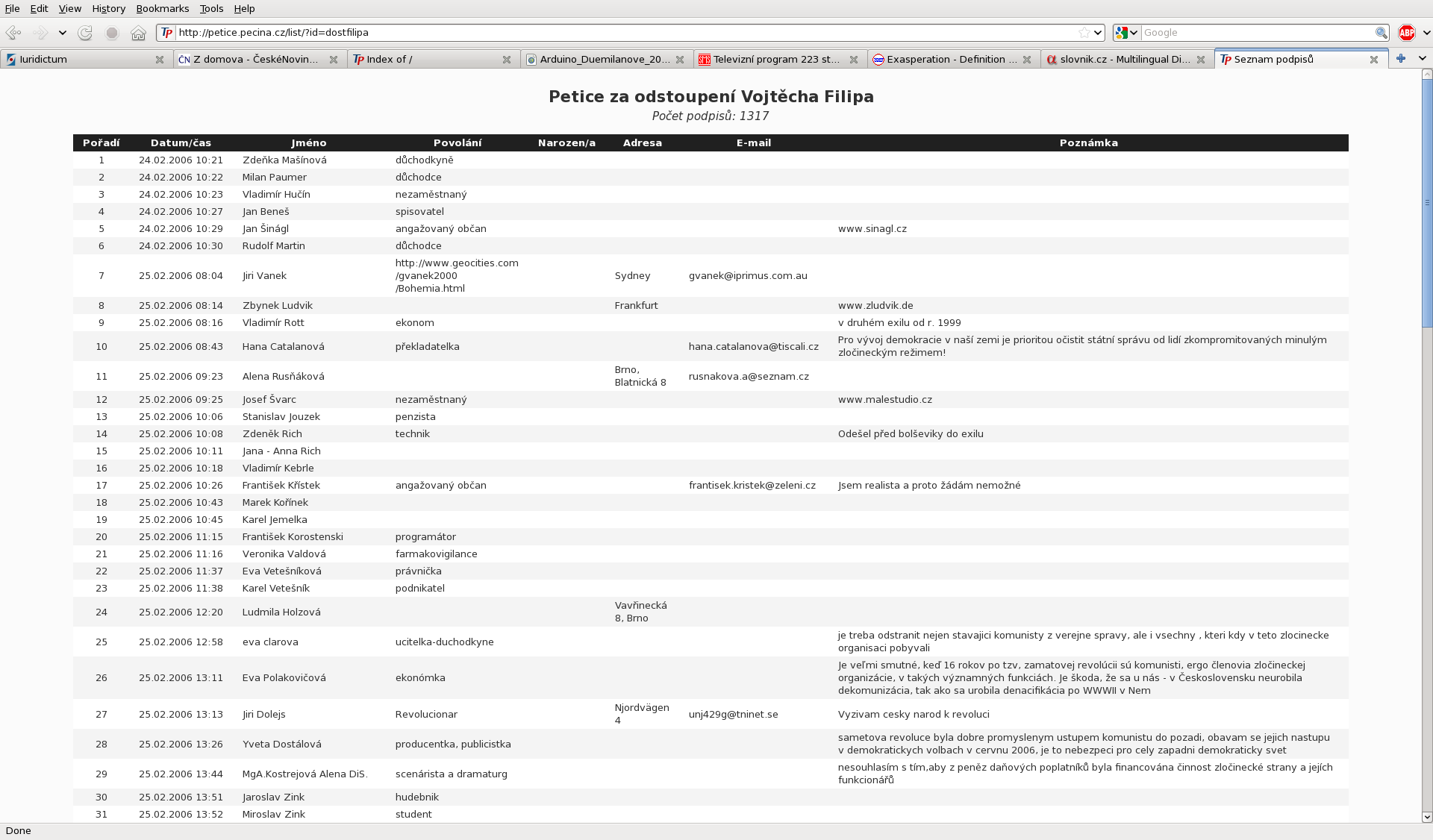Click the vertical scrollbar thumb

tap(1427, 203)
